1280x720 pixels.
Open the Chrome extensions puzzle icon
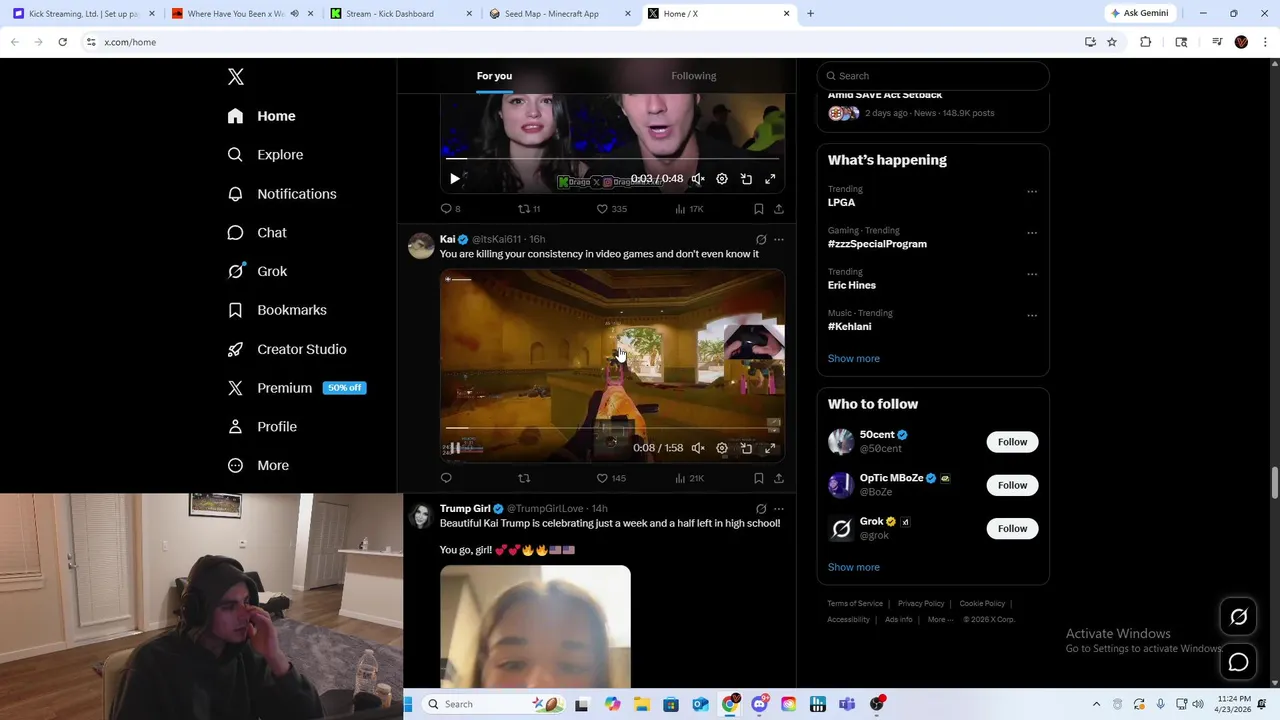1146,42
